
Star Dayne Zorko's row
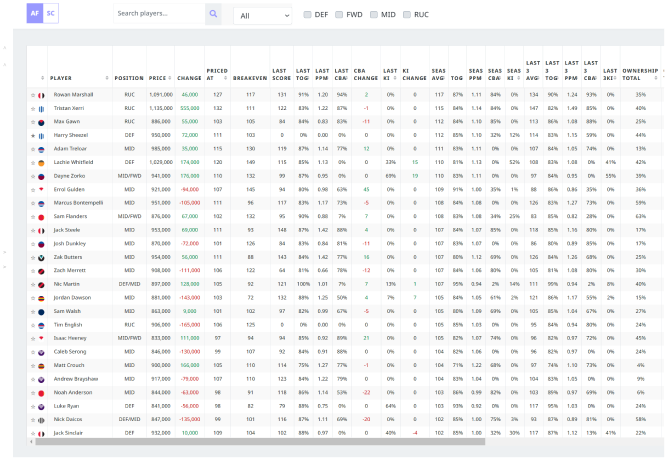[33, 175]
